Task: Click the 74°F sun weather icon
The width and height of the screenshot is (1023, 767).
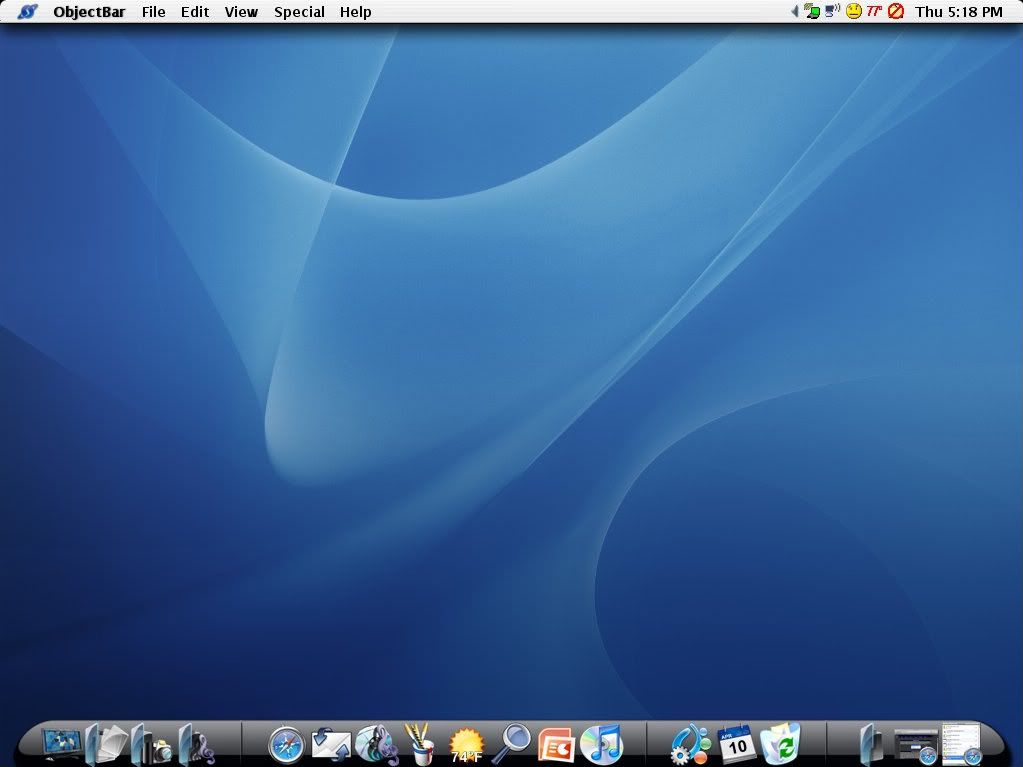Action: click(x=466, y=746)
